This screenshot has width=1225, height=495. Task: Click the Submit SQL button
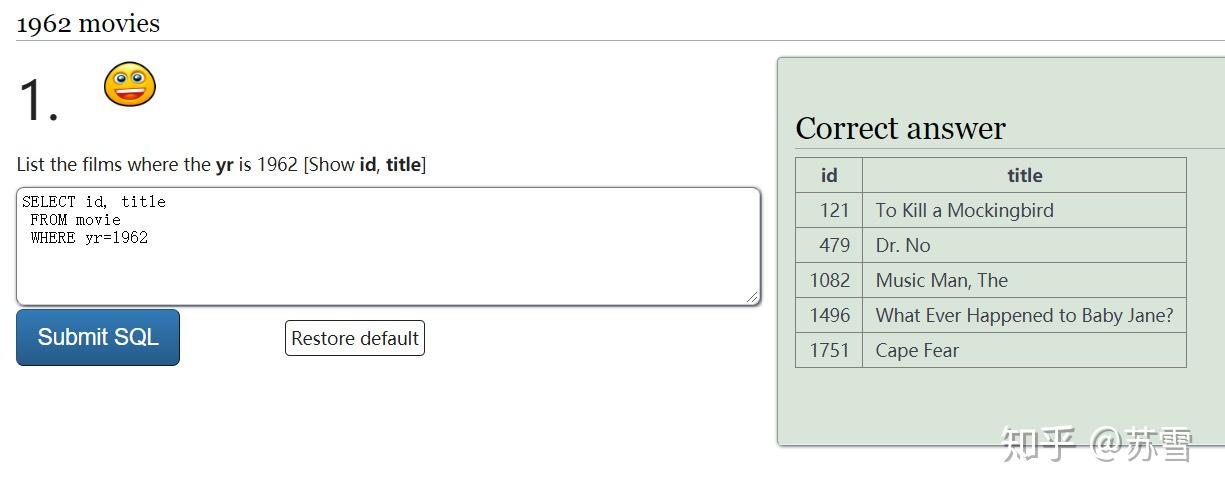tap(98, 337)
